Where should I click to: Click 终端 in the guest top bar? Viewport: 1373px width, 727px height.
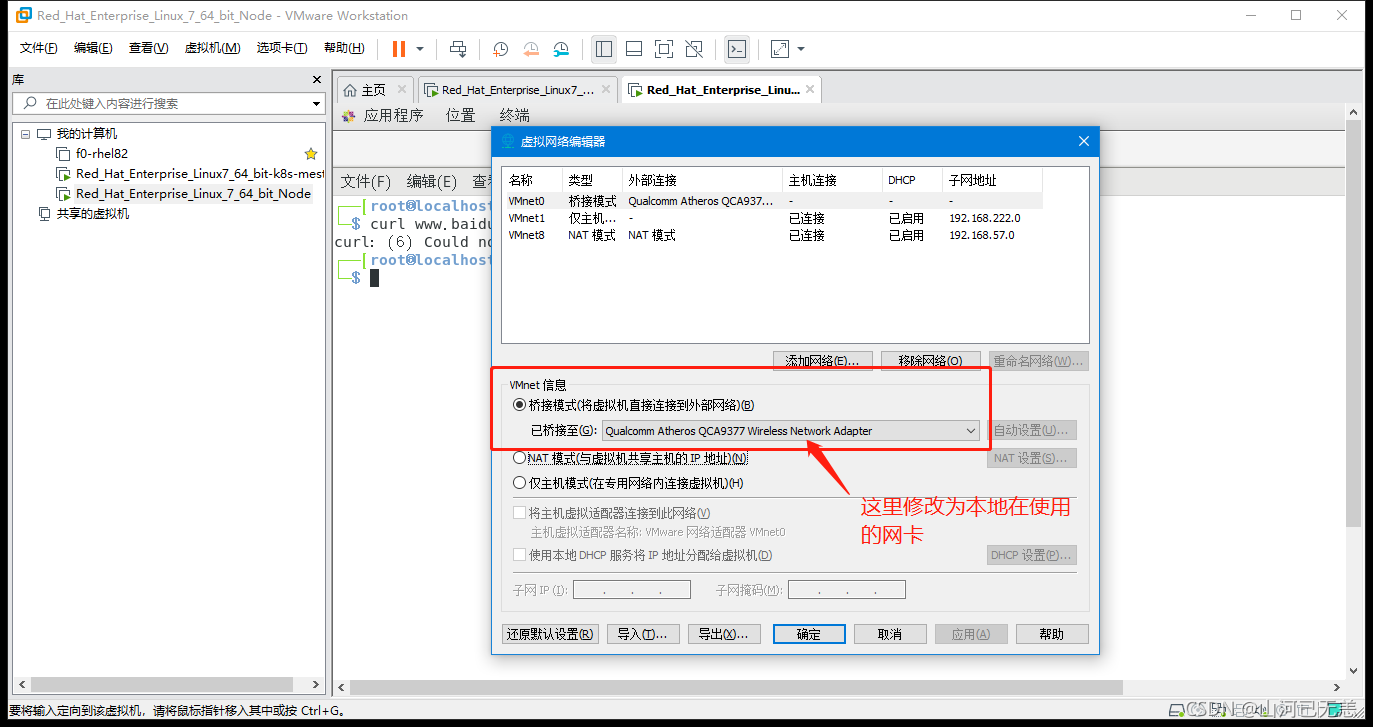coord(515,116)
